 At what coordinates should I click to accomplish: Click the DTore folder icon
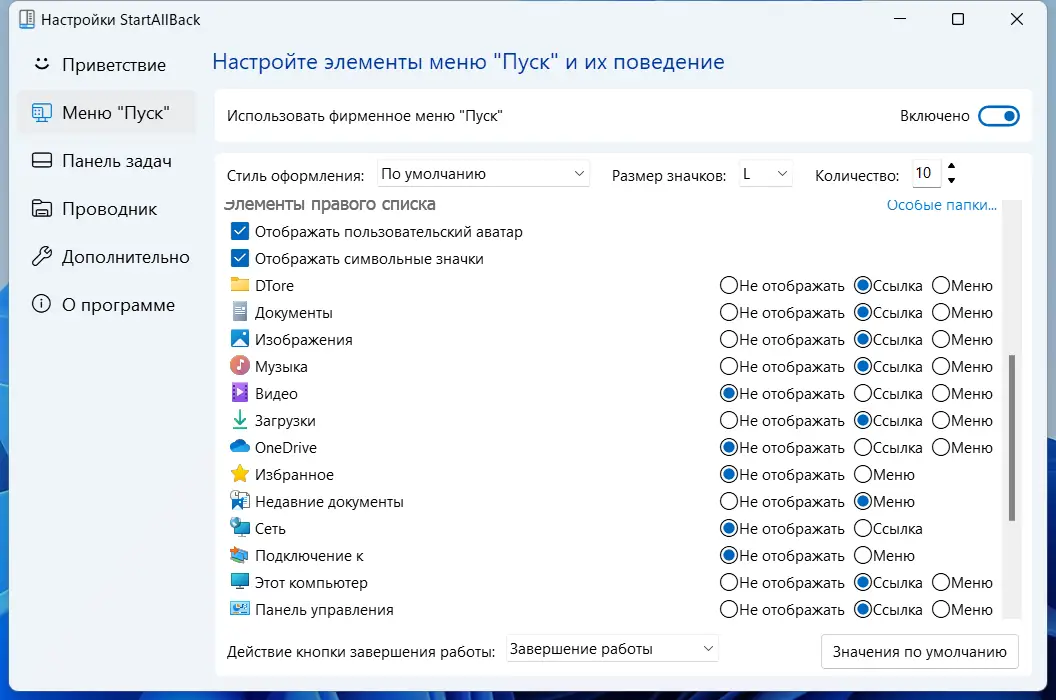(240, 285)
